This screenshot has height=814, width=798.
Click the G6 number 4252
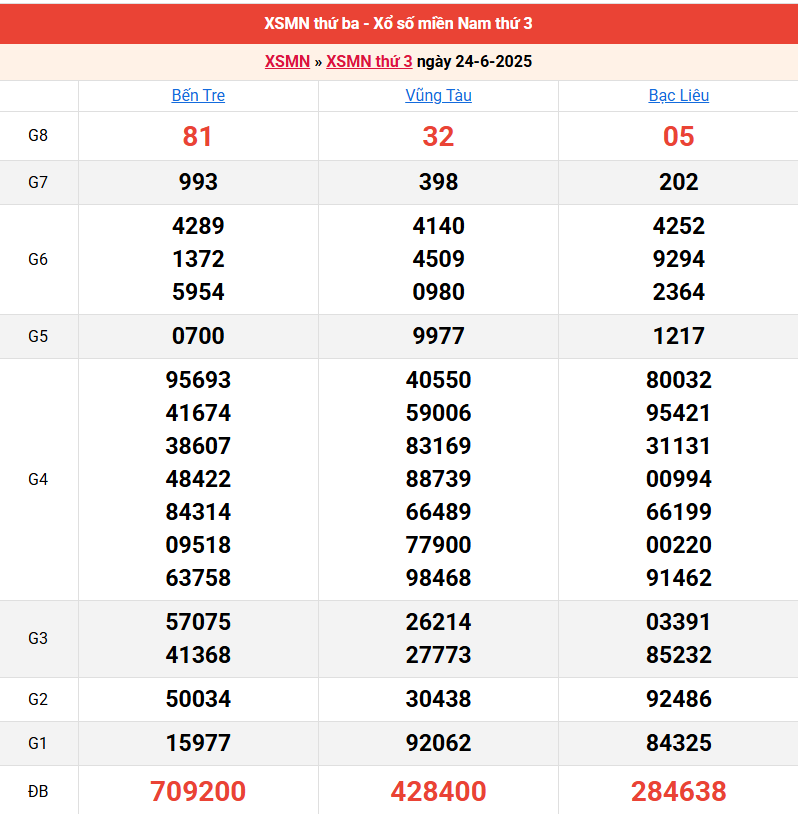click(x=679, y=226)
